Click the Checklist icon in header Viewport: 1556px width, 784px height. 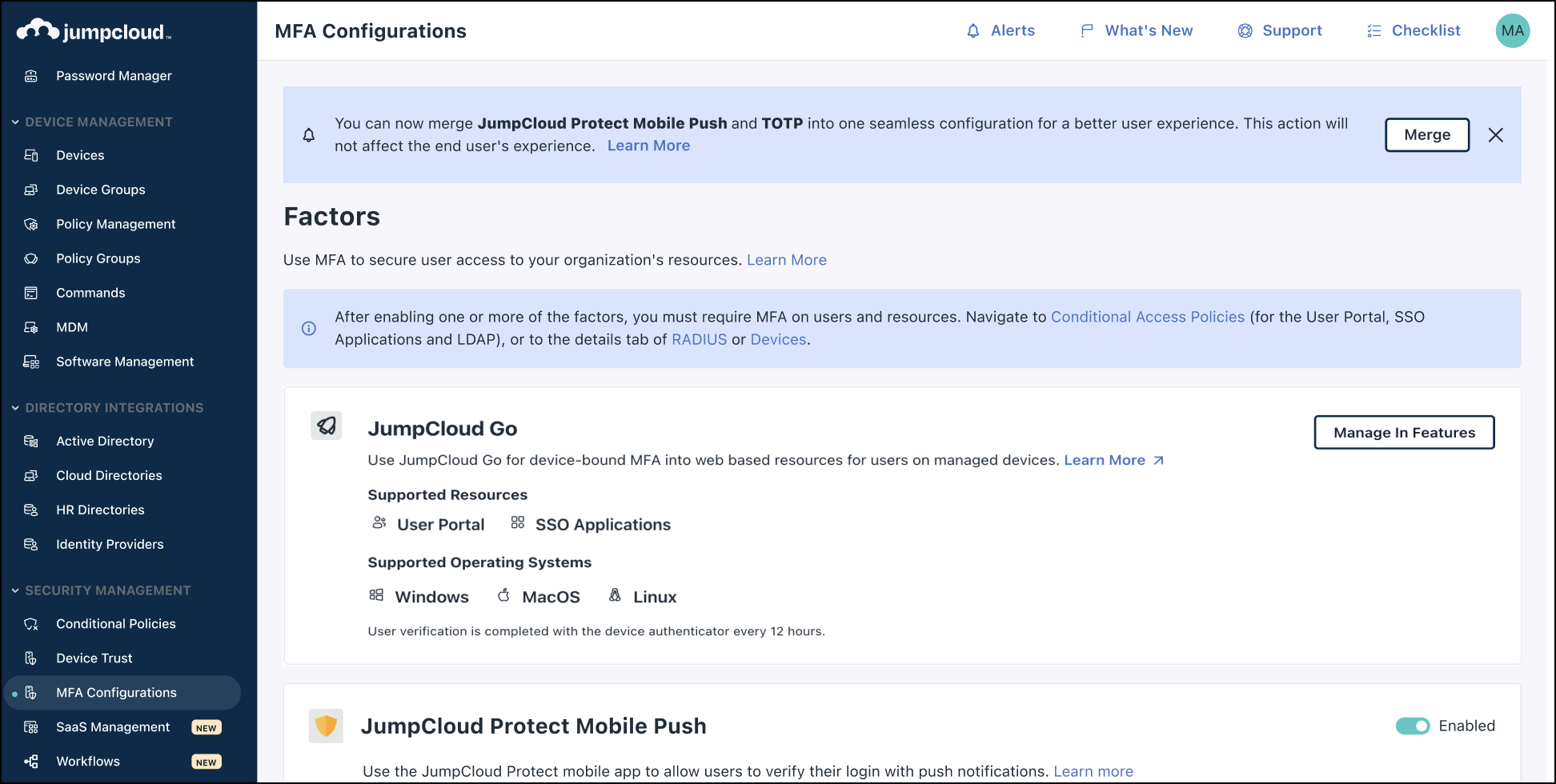coord(1374,31)
